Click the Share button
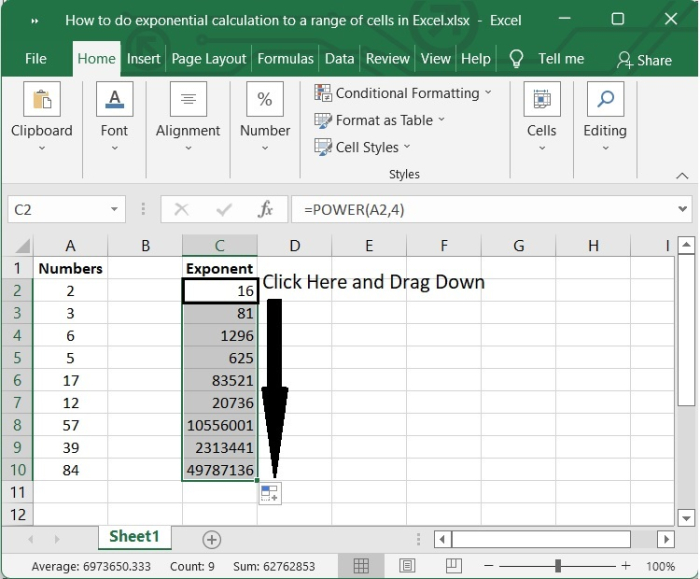 point(644,60)
